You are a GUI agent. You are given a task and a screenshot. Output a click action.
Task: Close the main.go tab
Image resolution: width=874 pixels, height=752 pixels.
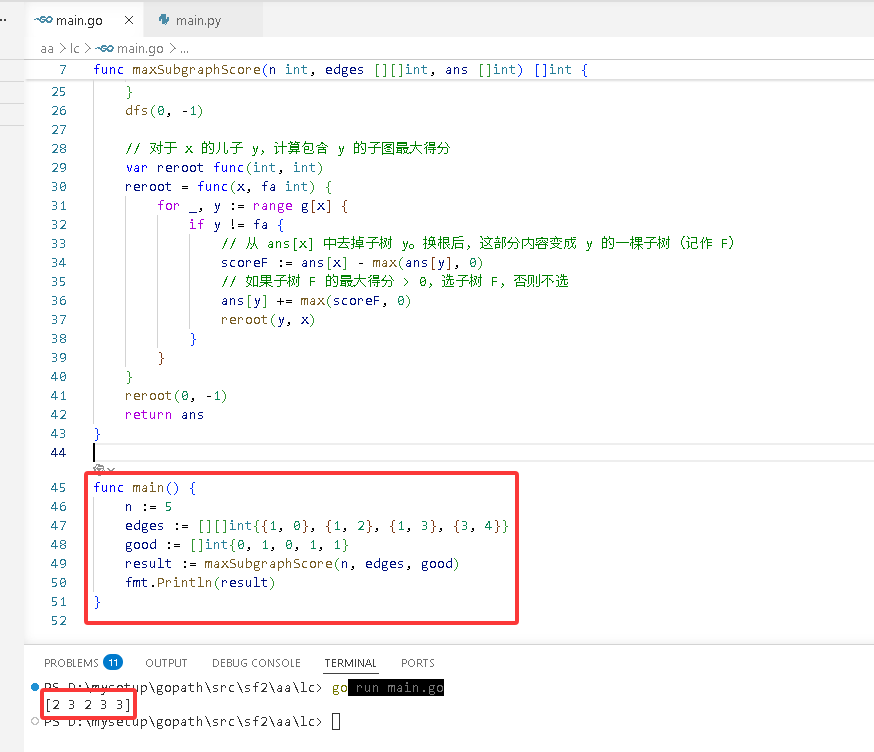pyautogui.click(x=129, y=20)
